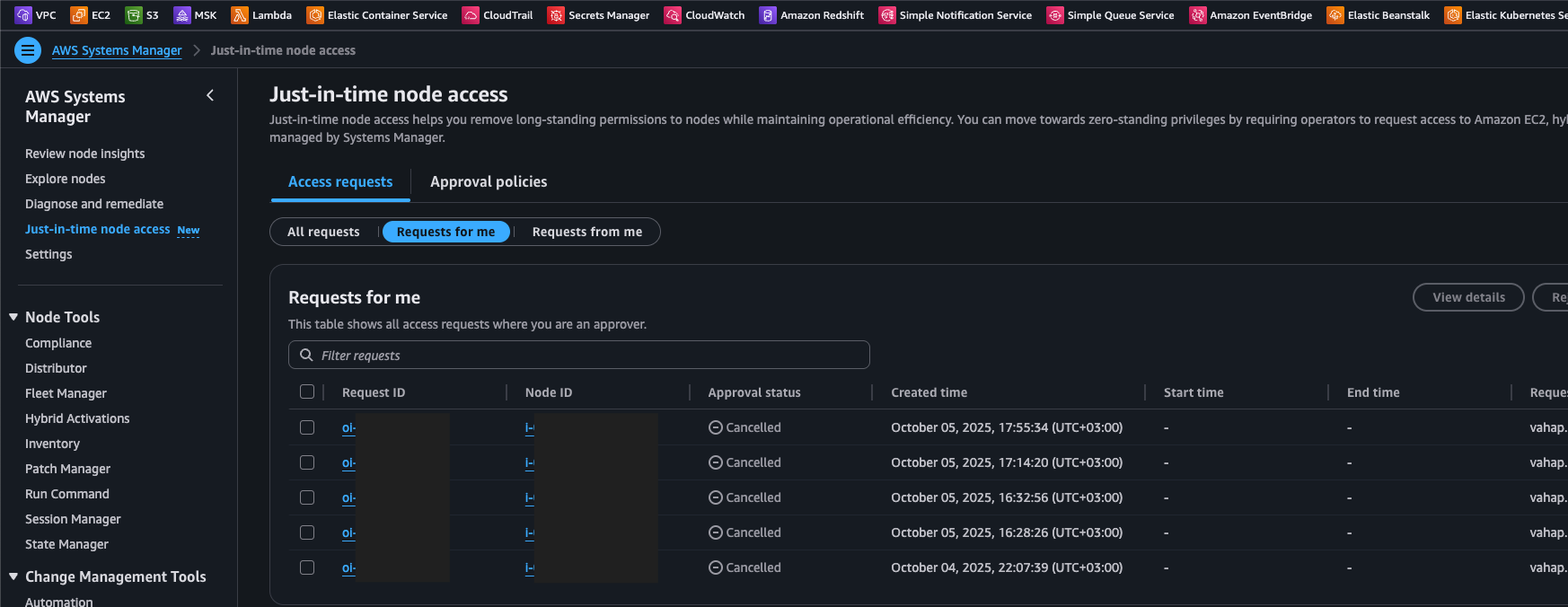Click the EC2 service icon in favorites bar
The height and width of the screenshot is (607, 1568).
79,15
